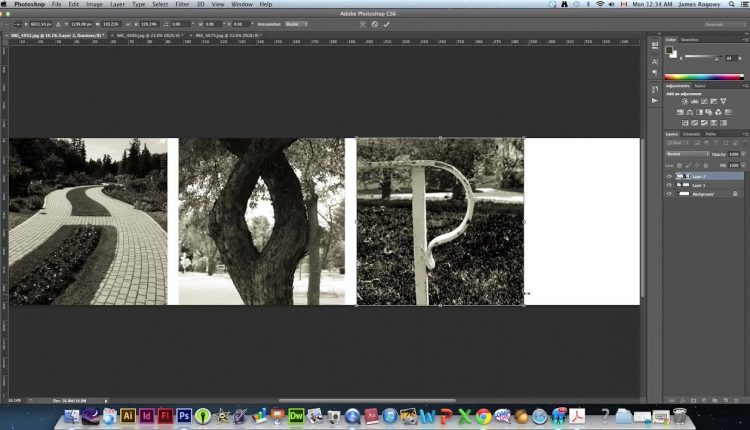Add a Gradient Map adjustment
This screenshot has height=430, width=750.
click(723, 123)
